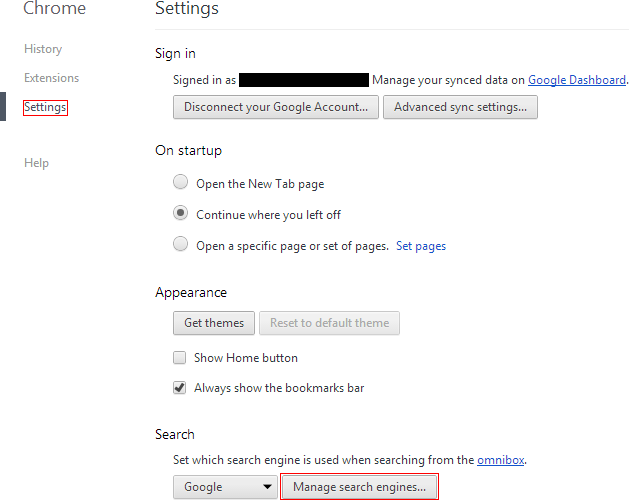Viewport: 629px width, 500px height.
Task: Click the Get themes button
Action: pyautogui.click(x=214, y=323)
